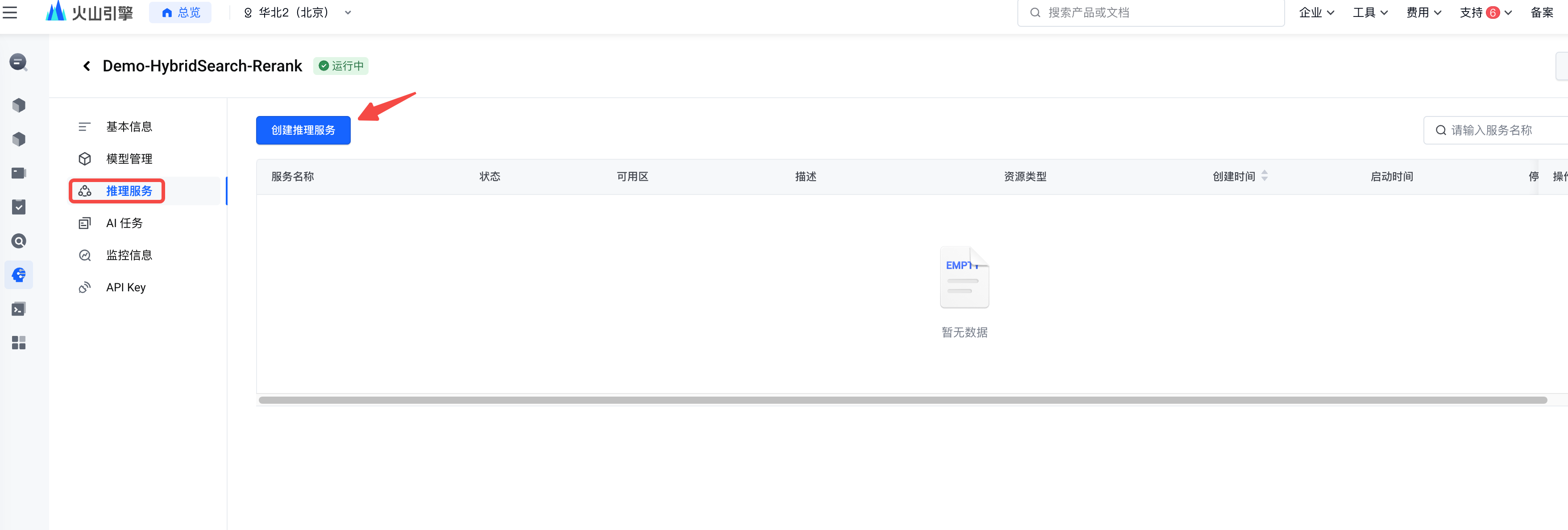This screenshot has height=530, width=1568.
Task: Click the EMPTY document placeholder image
Action: (x=964, y=277)
